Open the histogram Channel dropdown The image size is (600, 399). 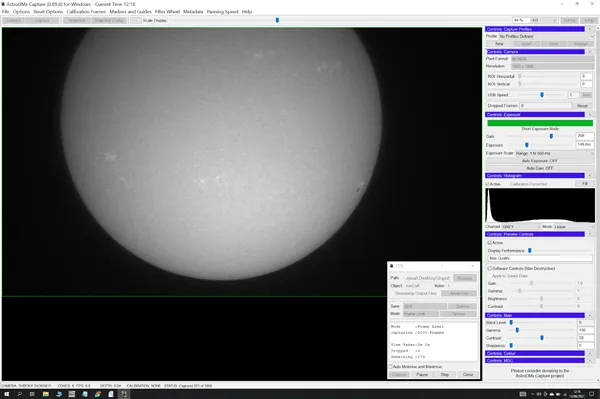point(521,226)
